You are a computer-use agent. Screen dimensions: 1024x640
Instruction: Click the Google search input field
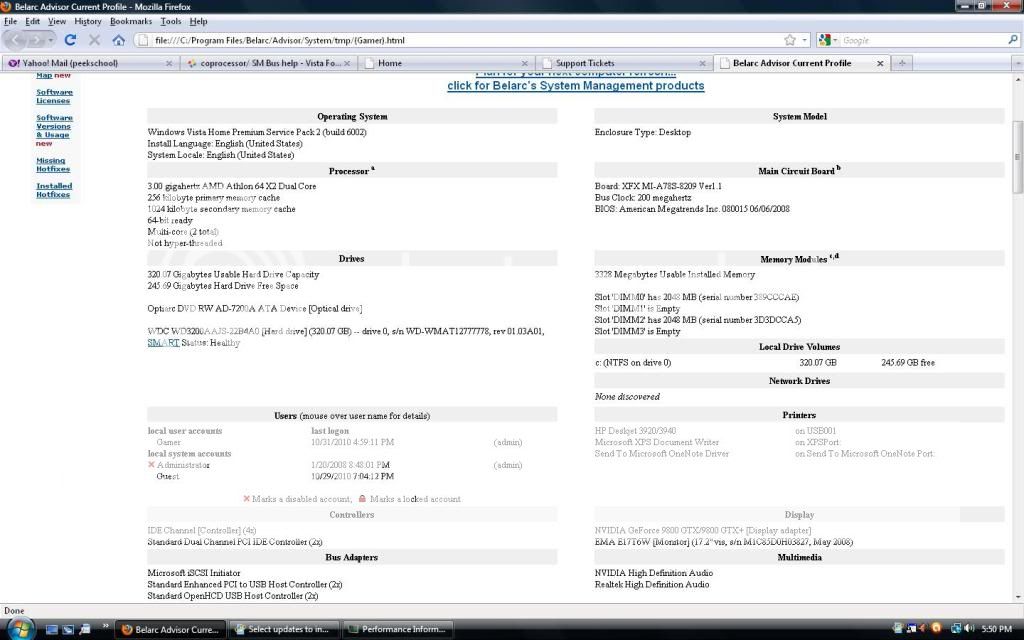click(x=923, y=40)
